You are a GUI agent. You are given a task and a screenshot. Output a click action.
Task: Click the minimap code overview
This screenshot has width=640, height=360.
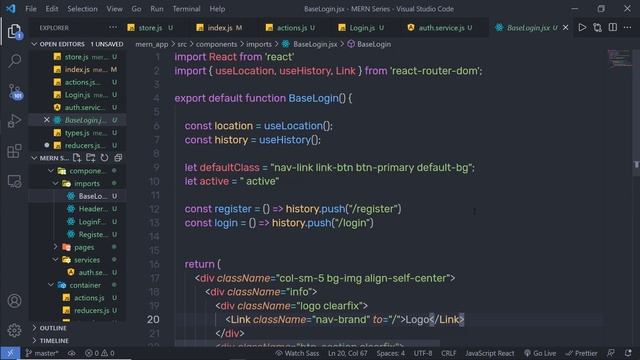pyautogui.click(x=619, y=59)
